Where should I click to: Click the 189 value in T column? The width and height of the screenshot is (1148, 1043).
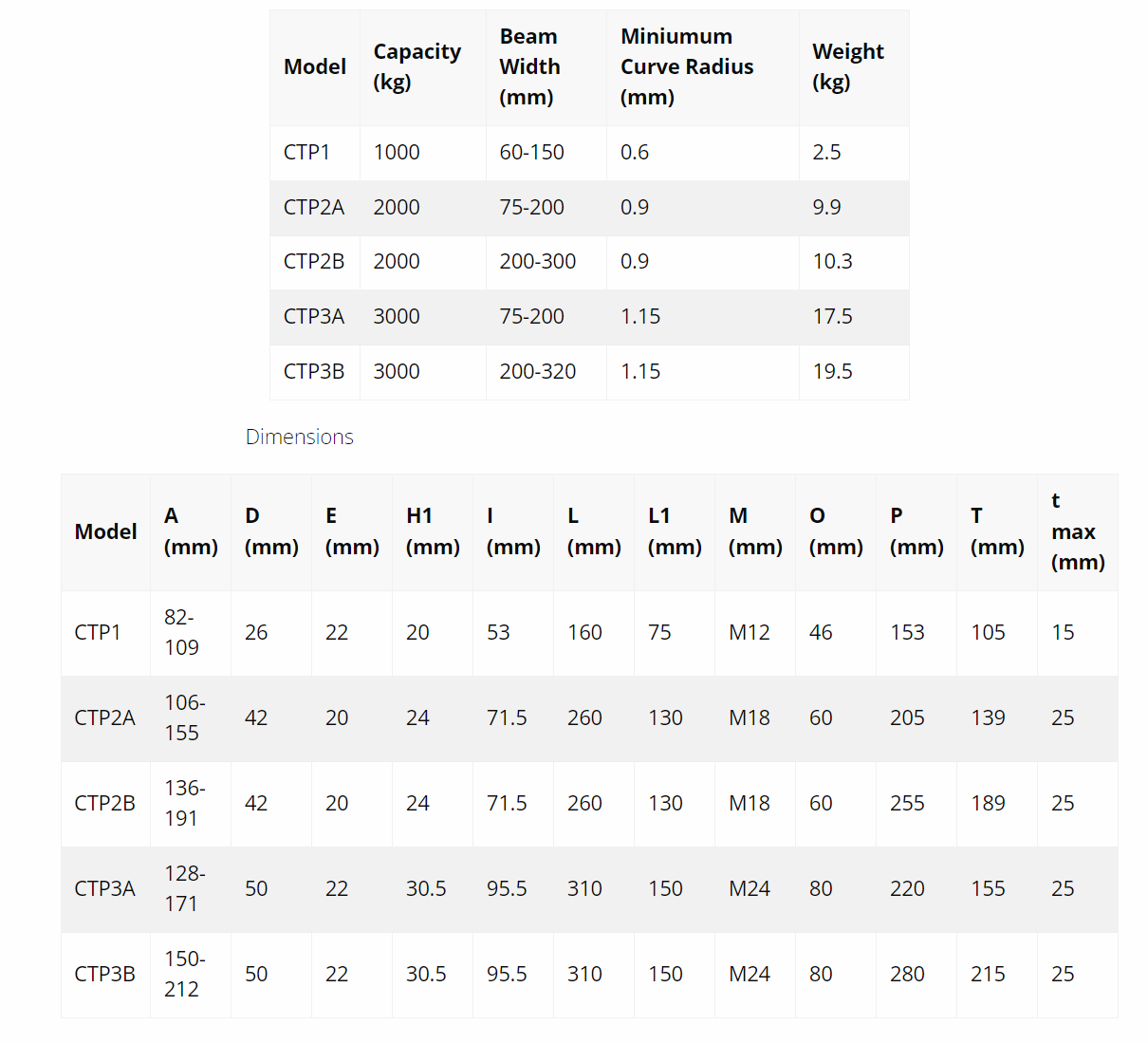(988, 803)
